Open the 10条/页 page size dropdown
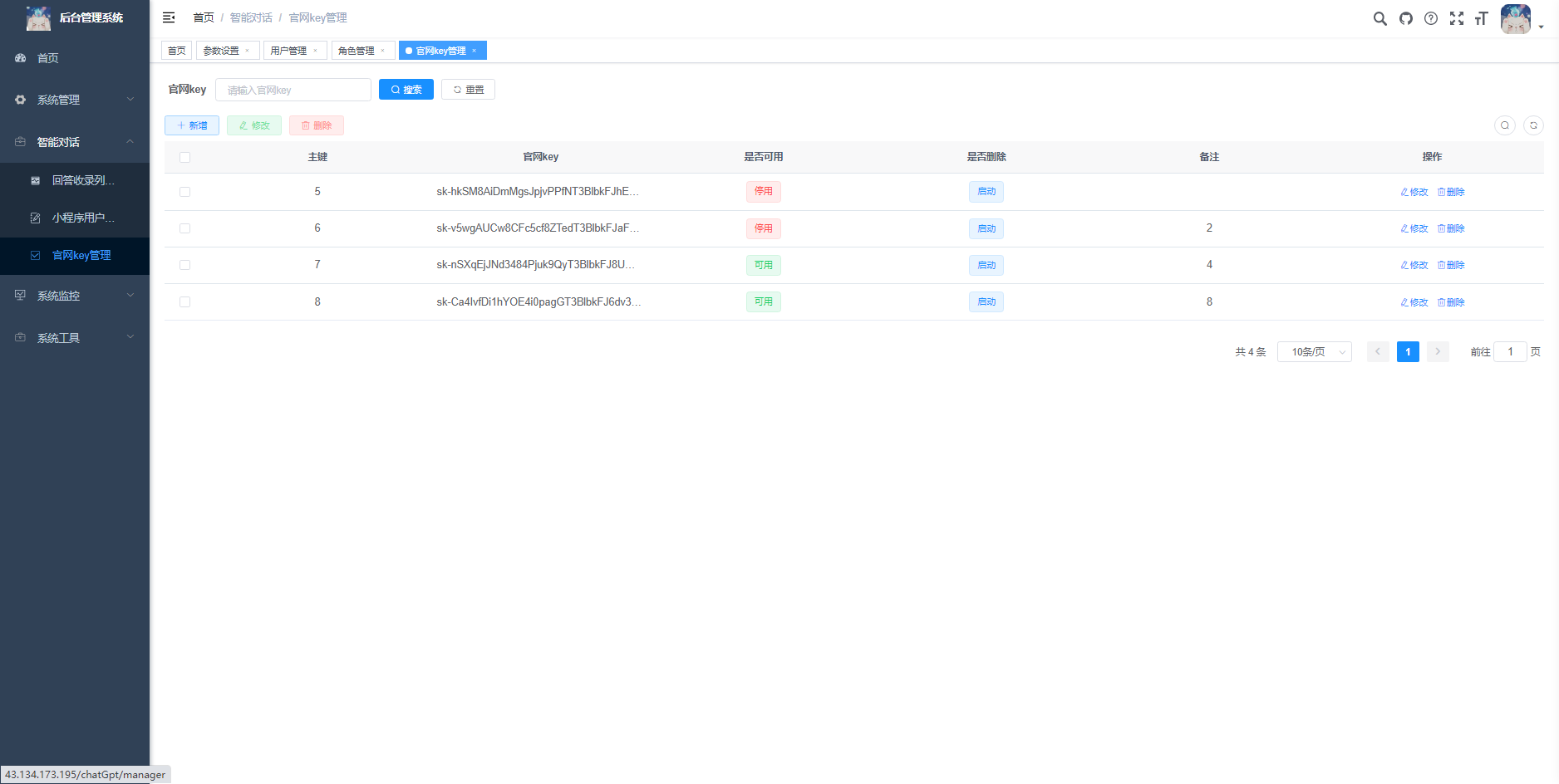1559x784 pixels. click(1314, 351)
